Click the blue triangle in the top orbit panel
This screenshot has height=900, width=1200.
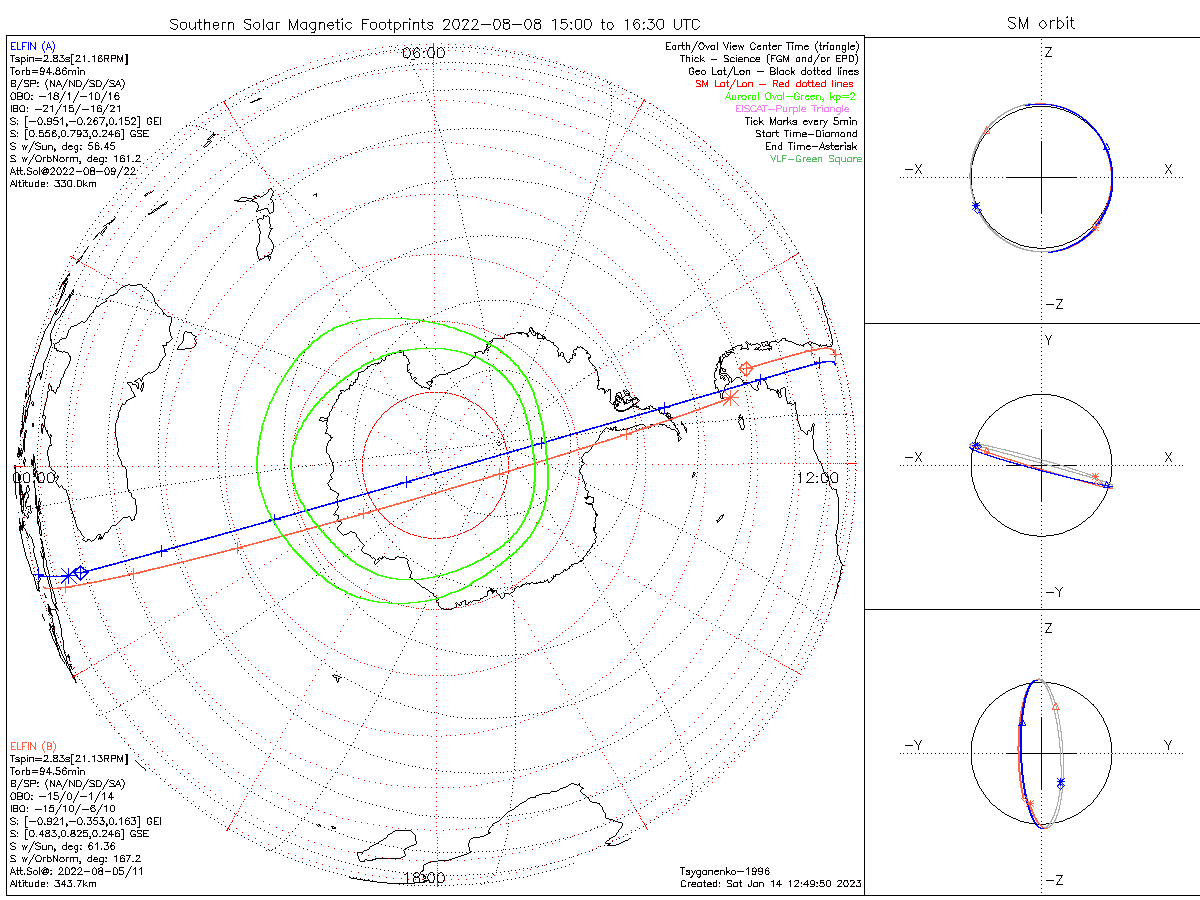coord(1106,148)
